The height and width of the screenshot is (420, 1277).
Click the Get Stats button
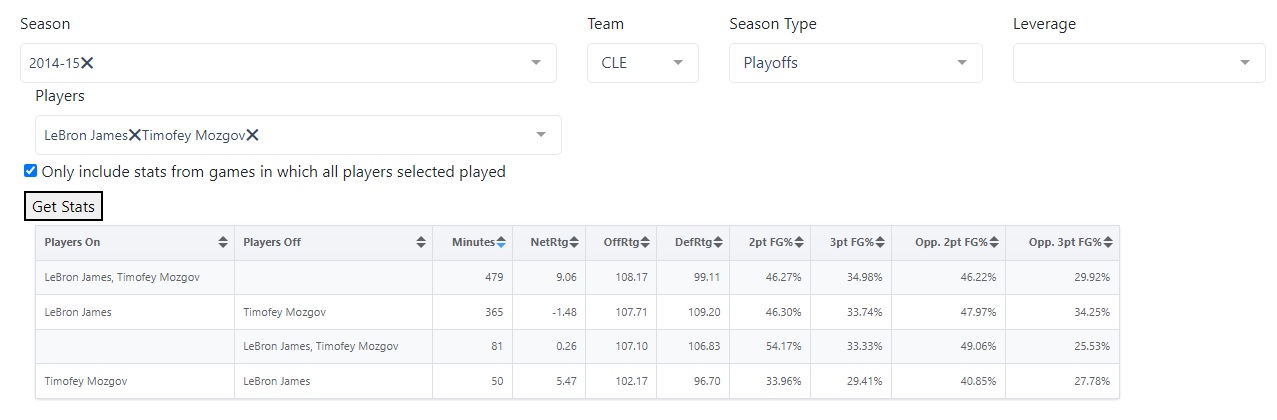(64, 207)
